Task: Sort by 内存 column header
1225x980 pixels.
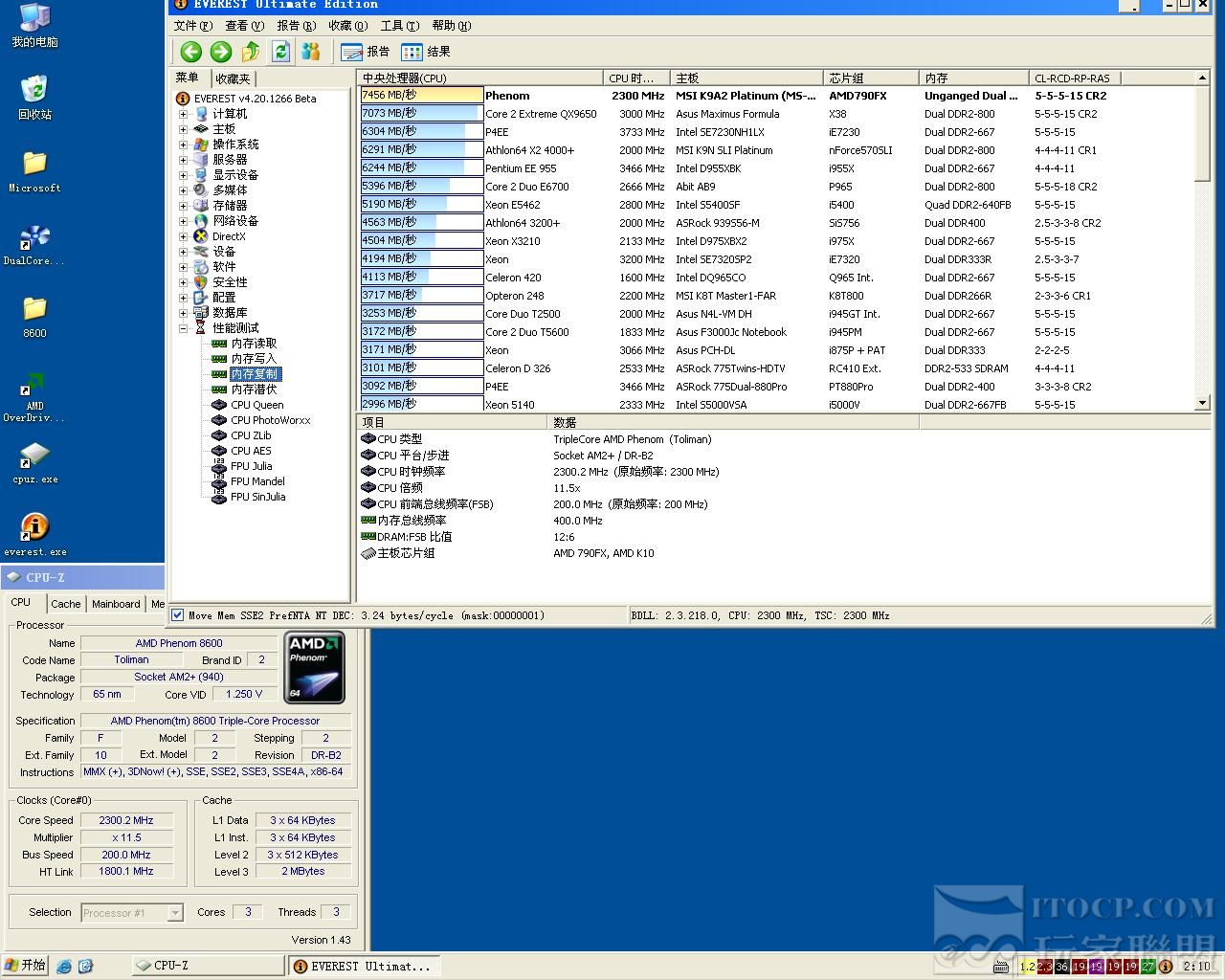Action: 973,78
